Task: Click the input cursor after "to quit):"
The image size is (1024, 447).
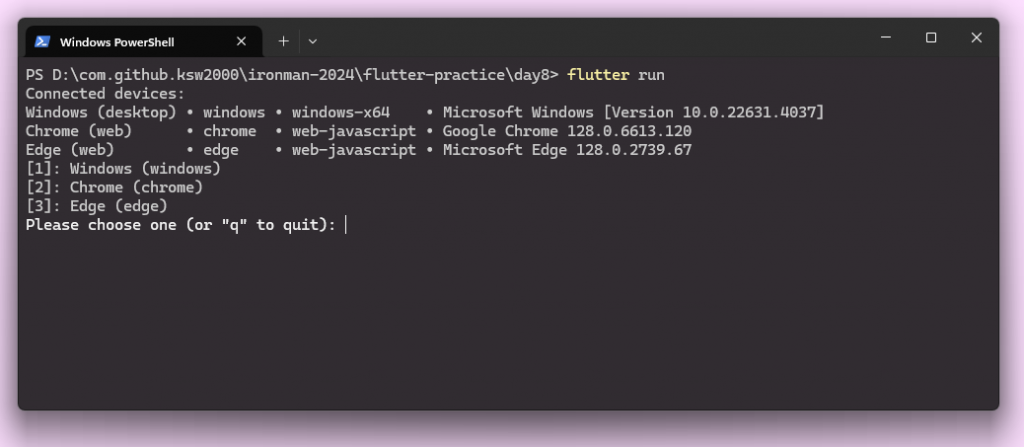Action: 345,225
